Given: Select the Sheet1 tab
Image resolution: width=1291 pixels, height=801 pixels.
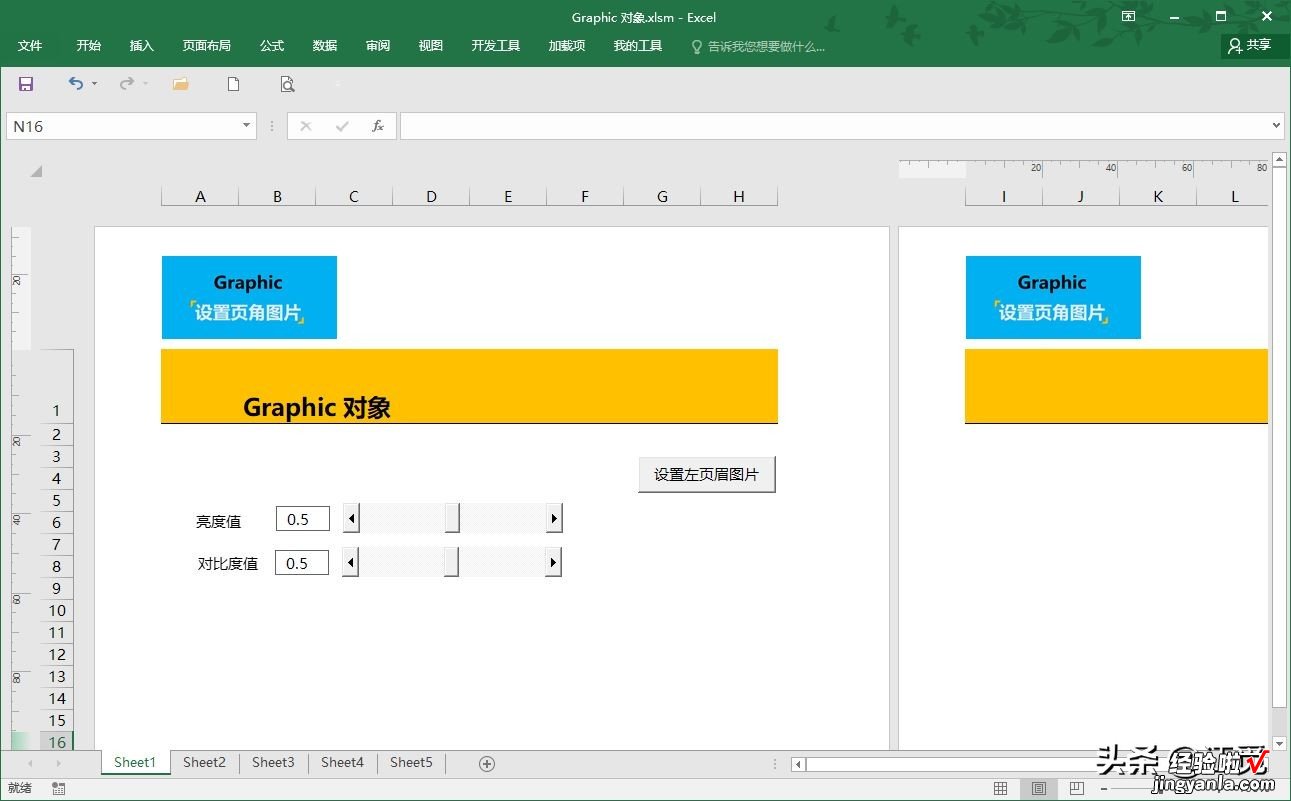Looking at the screenshot, I should coord(135,763).
